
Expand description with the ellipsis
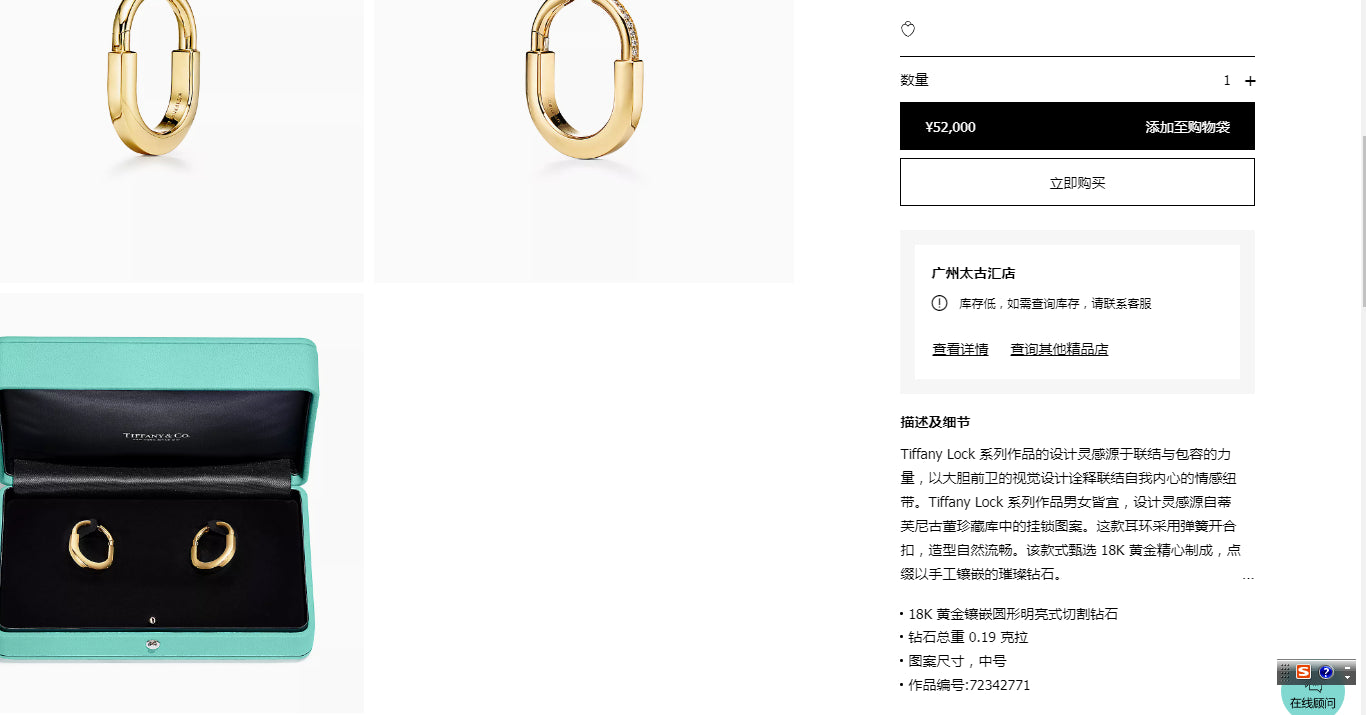(x=1247, y=576)
